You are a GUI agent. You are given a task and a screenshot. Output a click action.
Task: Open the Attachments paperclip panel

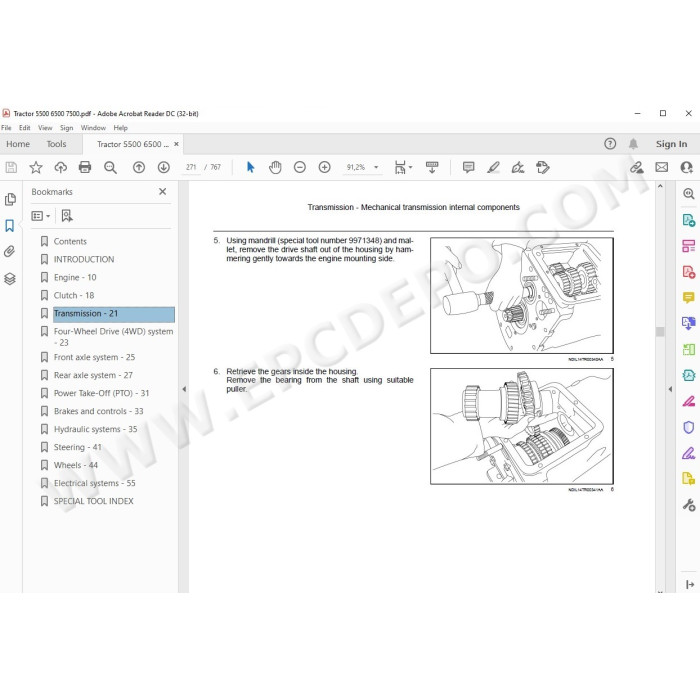pyautogui.click(x=10, y=252)
